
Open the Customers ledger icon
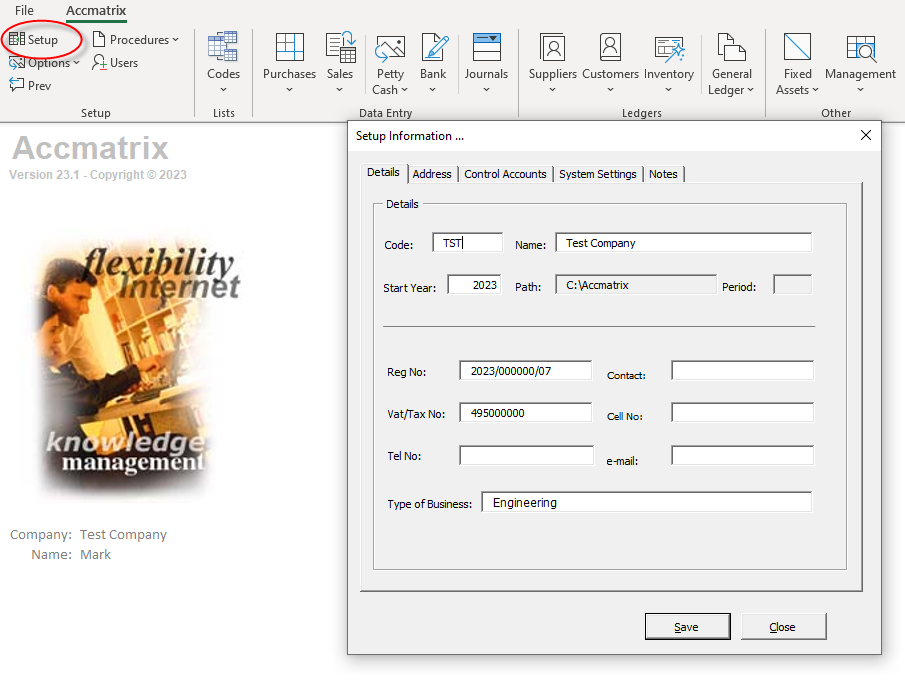click(610, 48)
